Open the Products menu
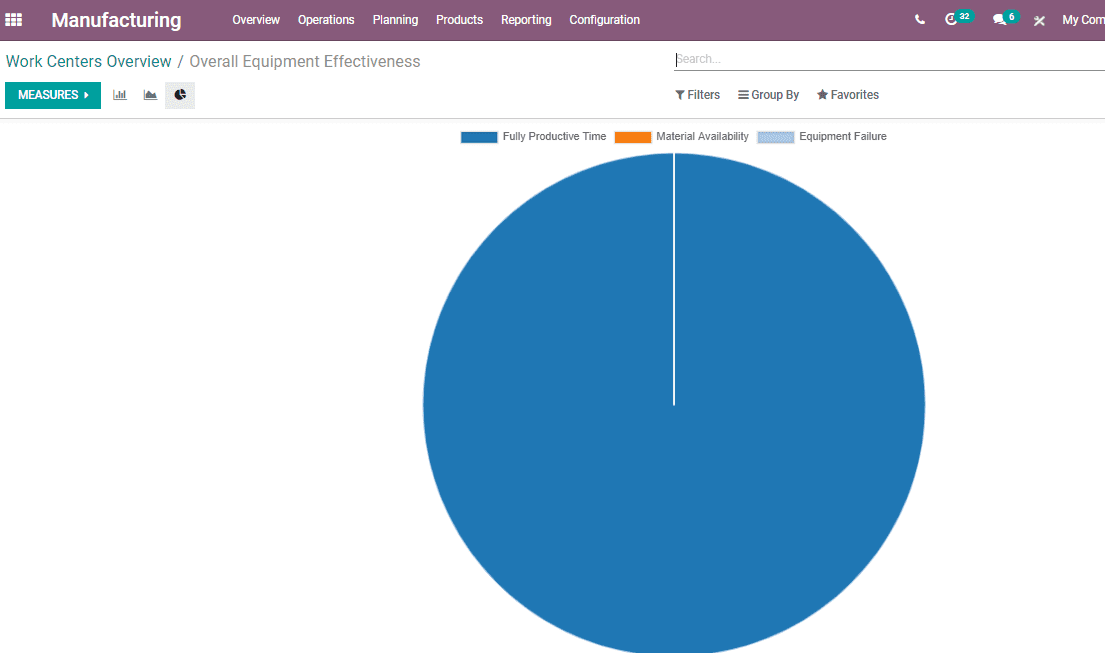Image resolution: width=1105 pixels, height=653 pixels. (459, 20)
